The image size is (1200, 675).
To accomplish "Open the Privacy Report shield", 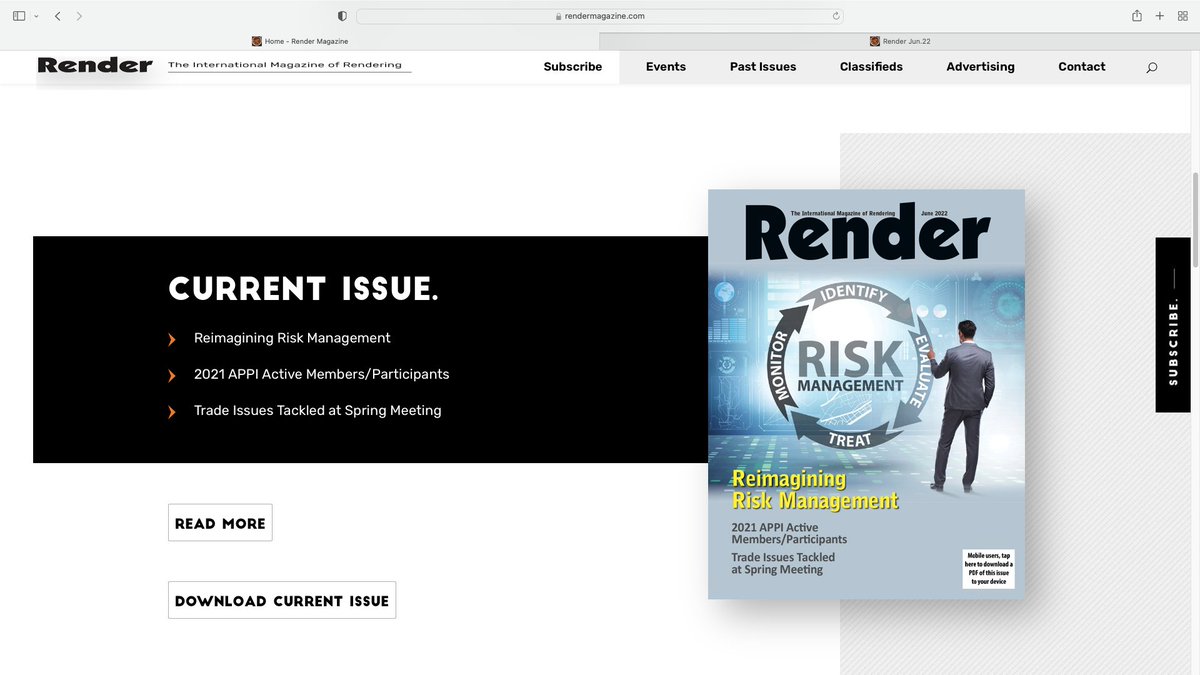I will [x=341, y=15].
